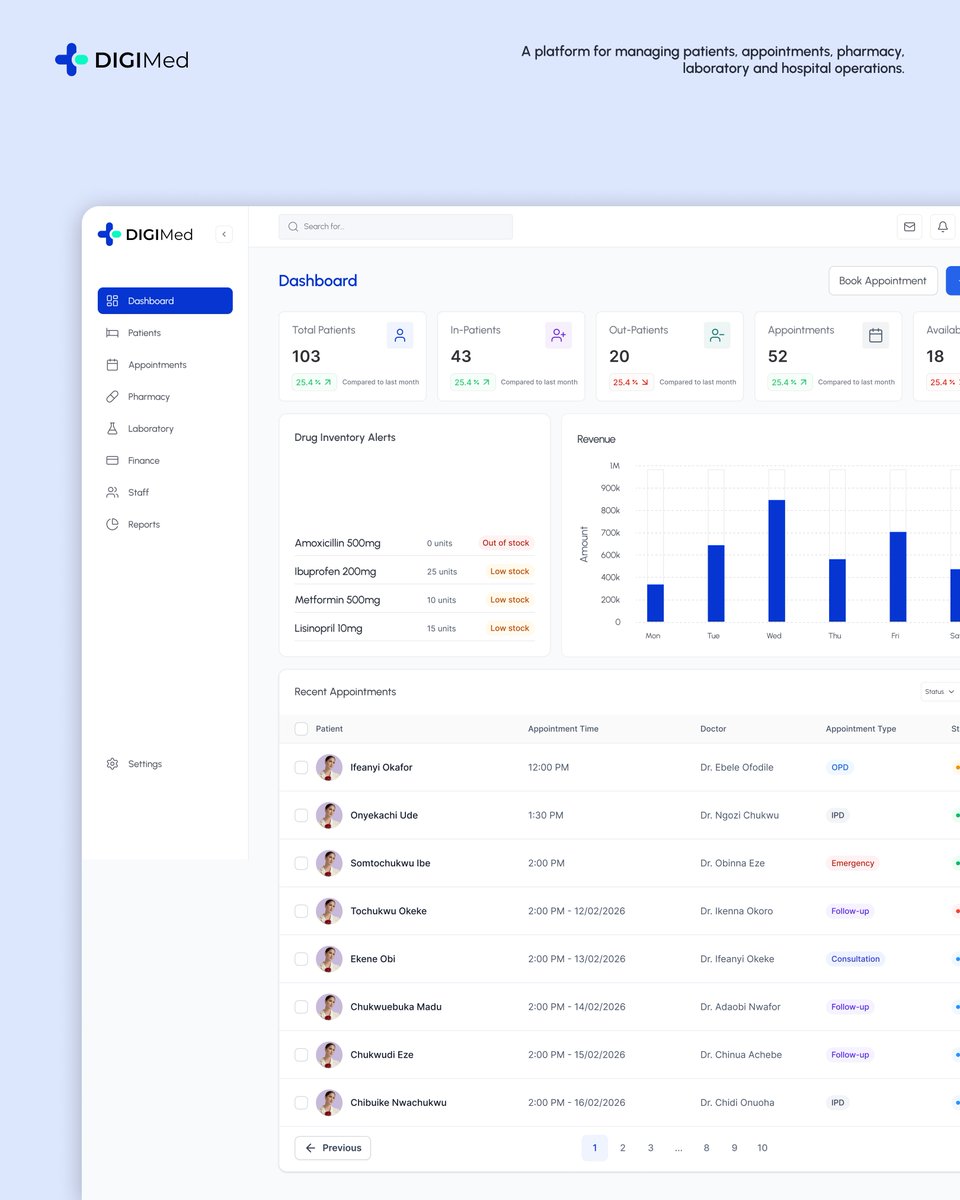Go to page 9 of appointments

click(x=734, y=1148)
